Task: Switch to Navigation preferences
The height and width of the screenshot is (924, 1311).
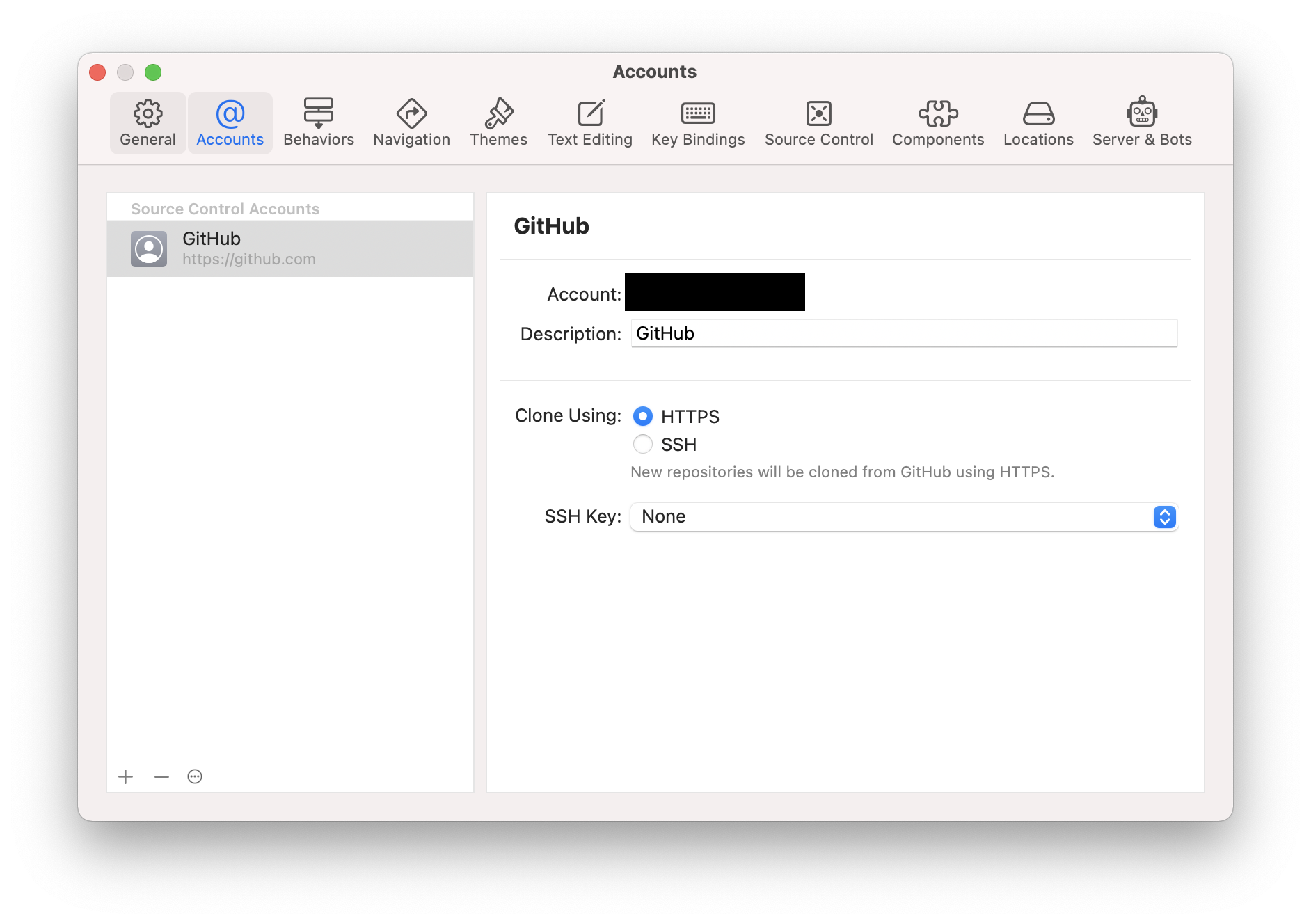Action: pyautogui.click(x=411, y=122)
